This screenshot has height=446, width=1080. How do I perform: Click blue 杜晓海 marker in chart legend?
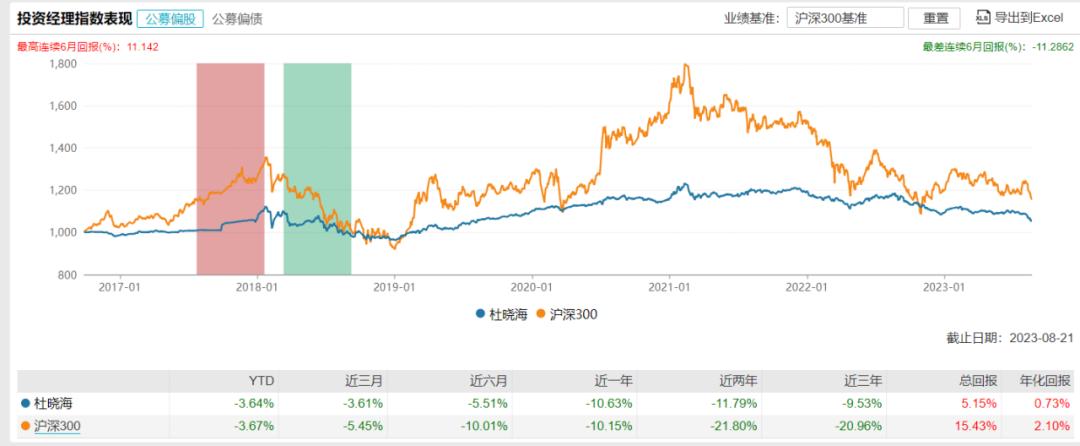480,314
